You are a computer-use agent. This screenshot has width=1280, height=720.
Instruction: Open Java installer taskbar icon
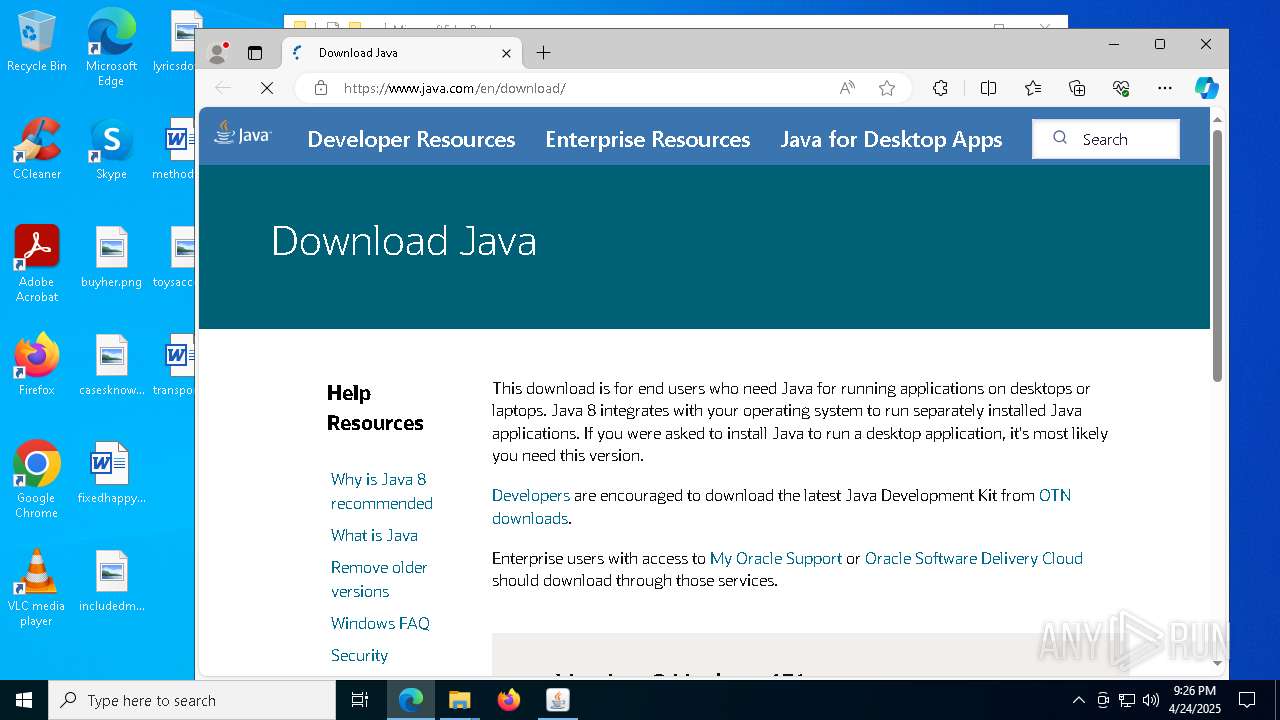click(x=558, y=700)
